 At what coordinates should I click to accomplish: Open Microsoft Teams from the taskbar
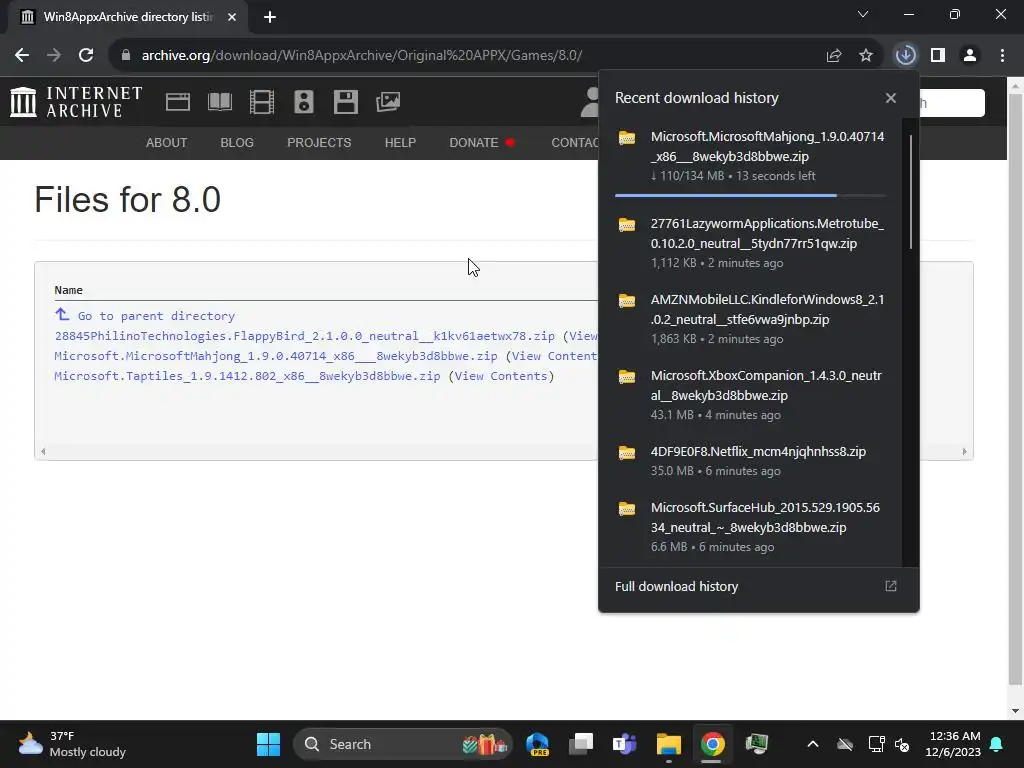pos(624,744)
